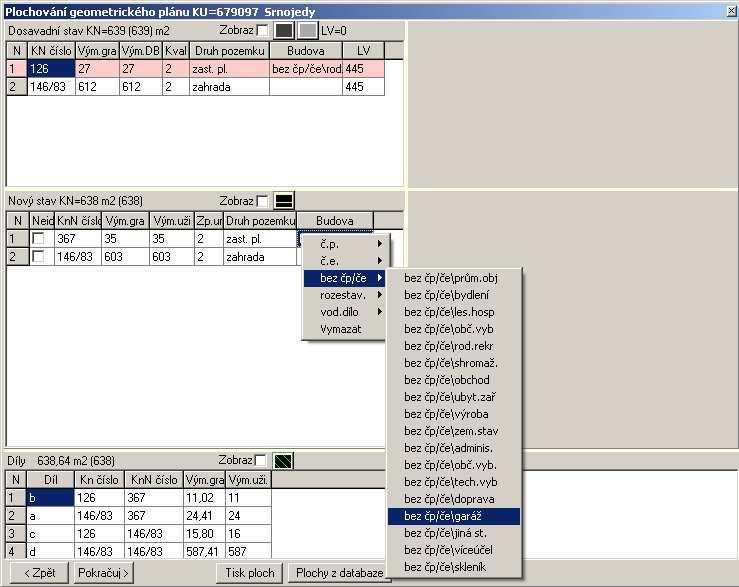Click the < Zpět button

point(40,573)
